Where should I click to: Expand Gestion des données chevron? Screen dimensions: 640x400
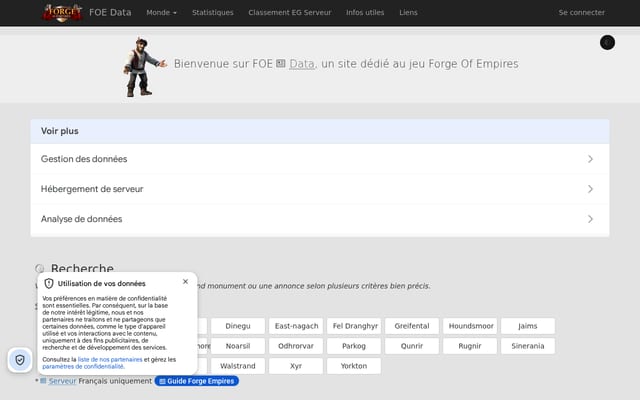click(590, 159)
